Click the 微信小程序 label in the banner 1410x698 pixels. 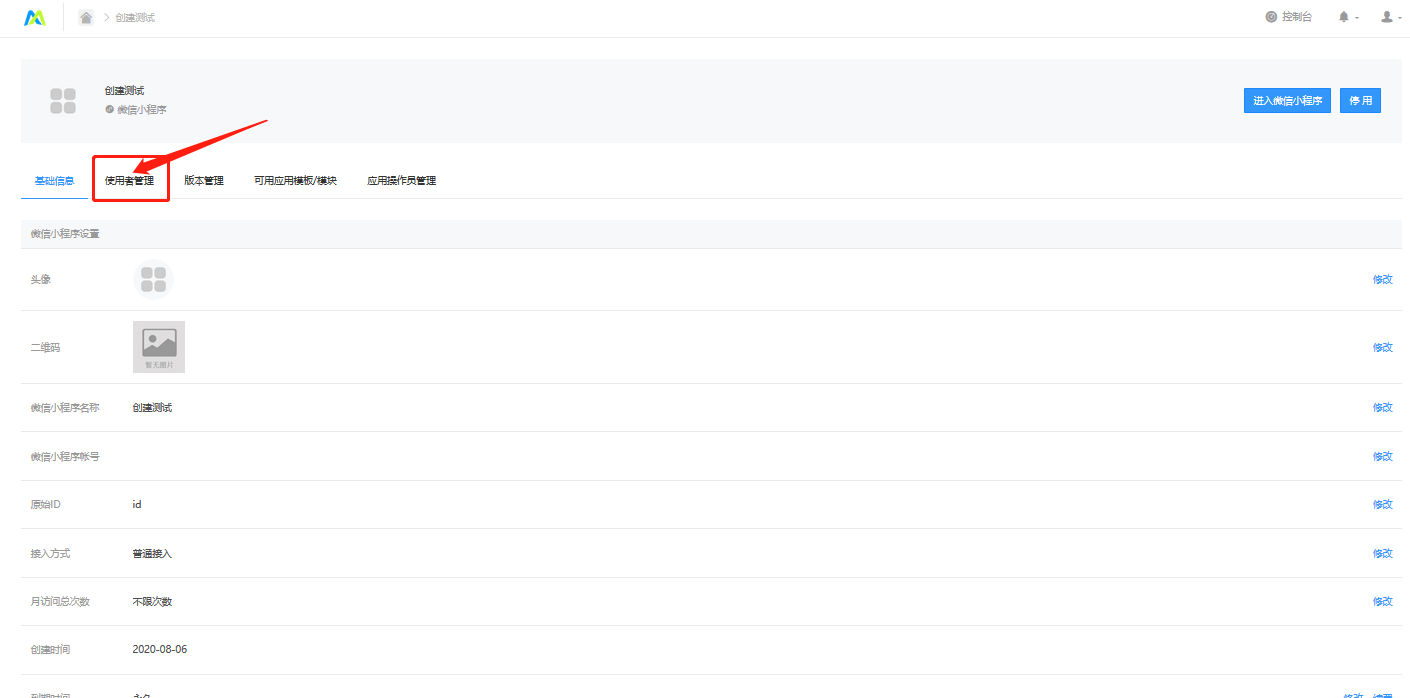coord(141,110)
